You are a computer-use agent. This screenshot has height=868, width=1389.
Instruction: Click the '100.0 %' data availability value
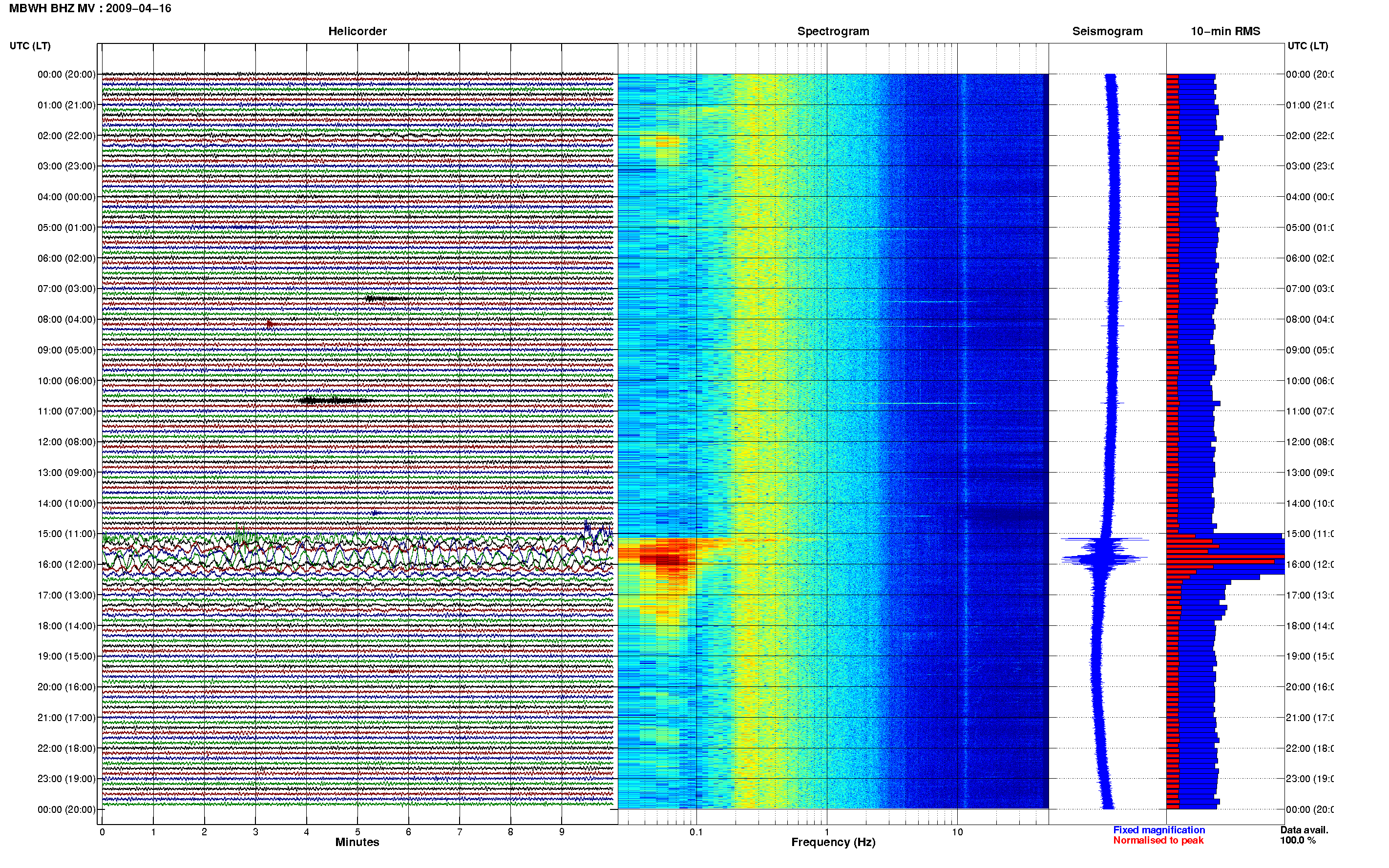click(x=1298, y=841)
